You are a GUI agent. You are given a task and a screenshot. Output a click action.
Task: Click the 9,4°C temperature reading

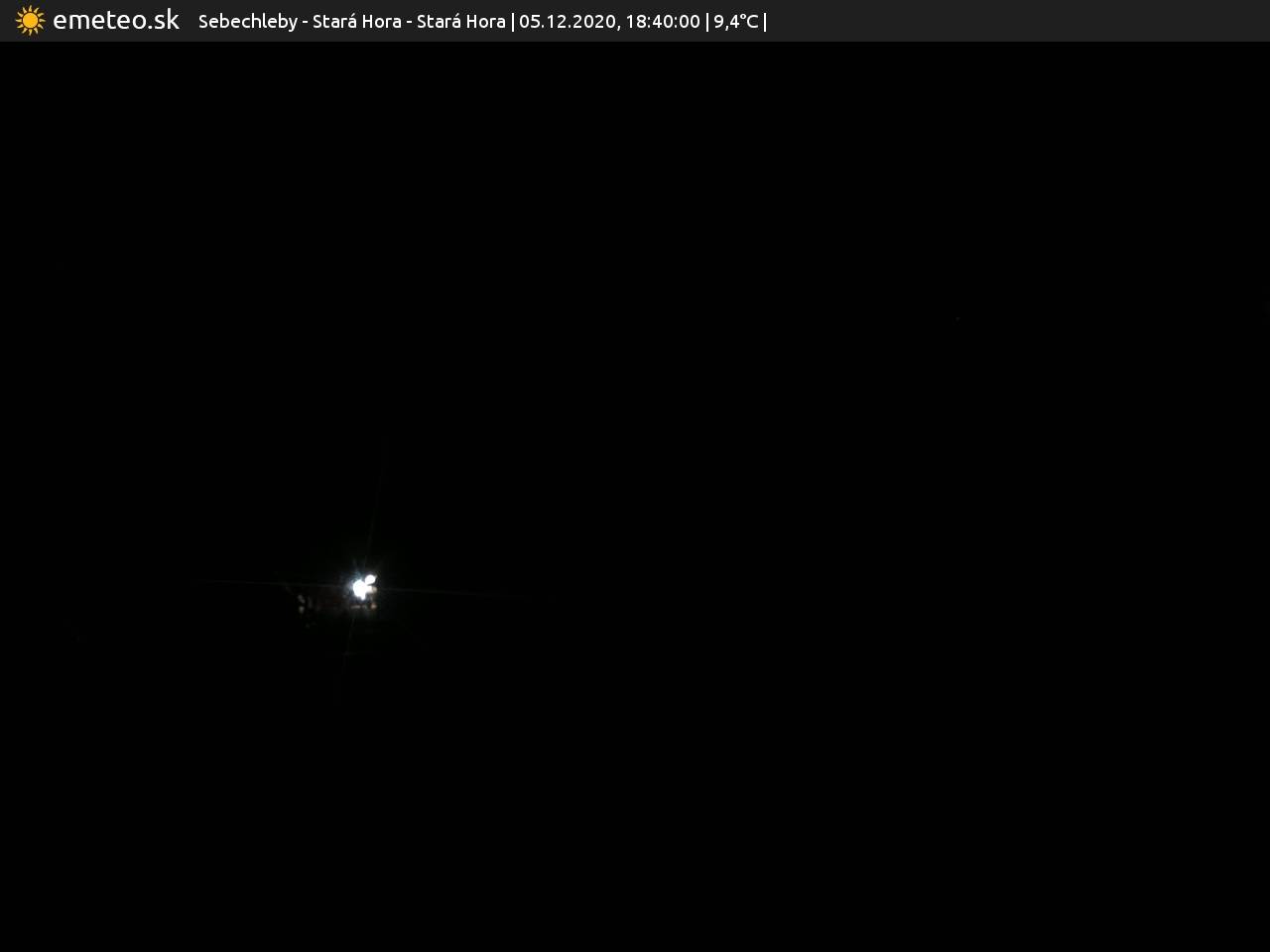(x=735, y=22)
